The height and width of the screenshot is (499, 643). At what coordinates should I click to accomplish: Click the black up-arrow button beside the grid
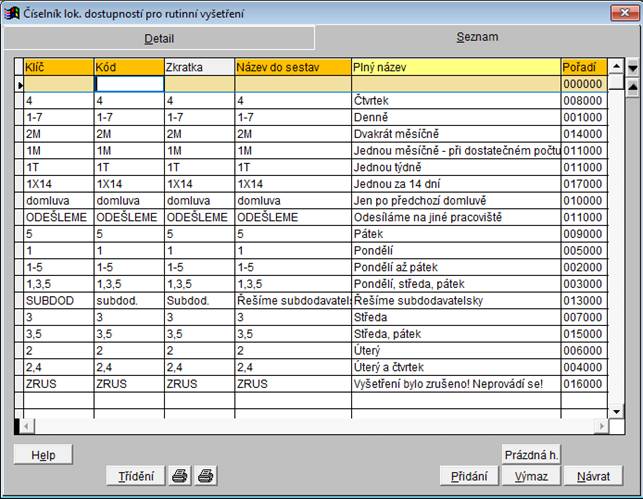pos(632,85)
